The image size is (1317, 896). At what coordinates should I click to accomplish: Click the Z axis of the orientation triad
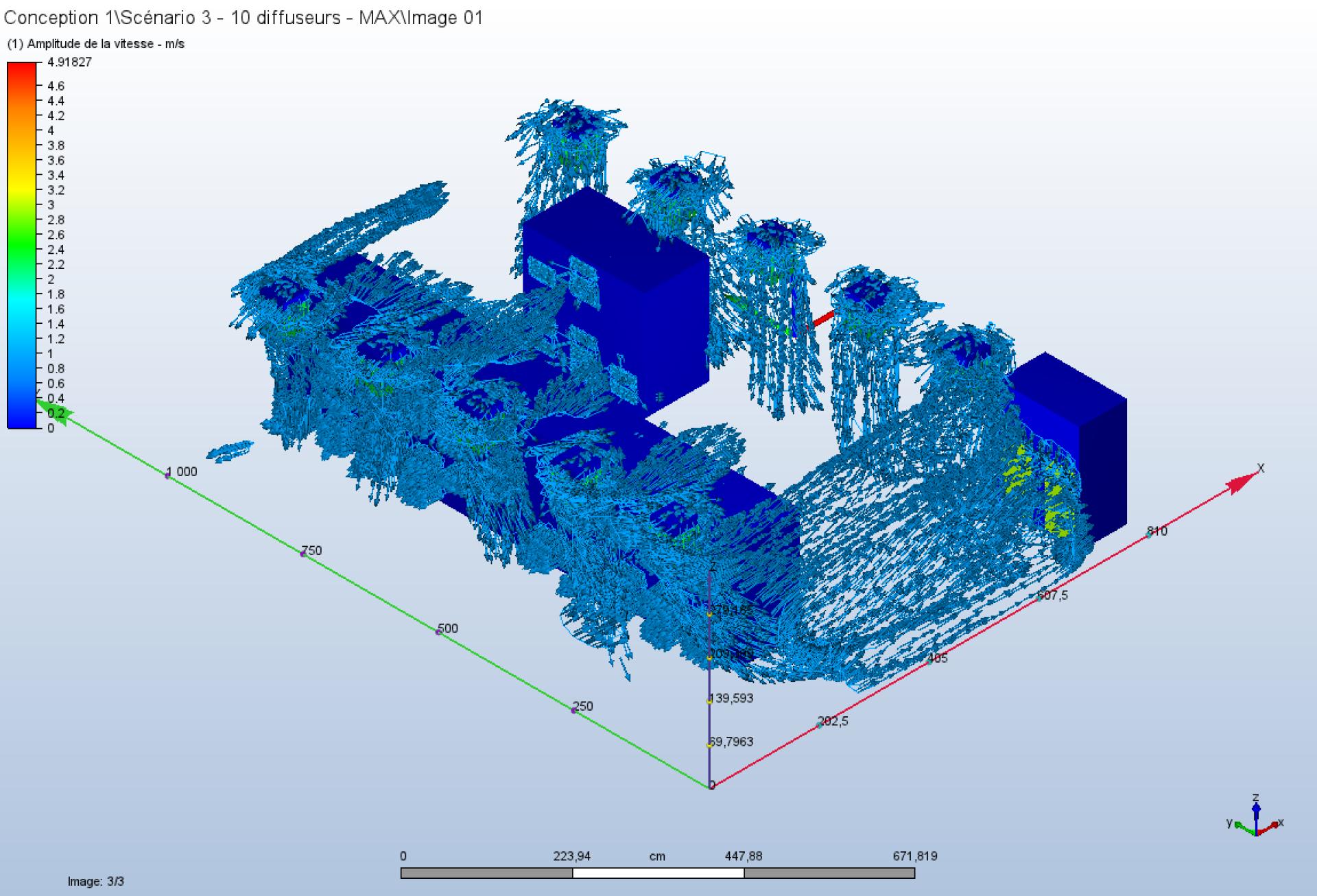point(1256,815)
